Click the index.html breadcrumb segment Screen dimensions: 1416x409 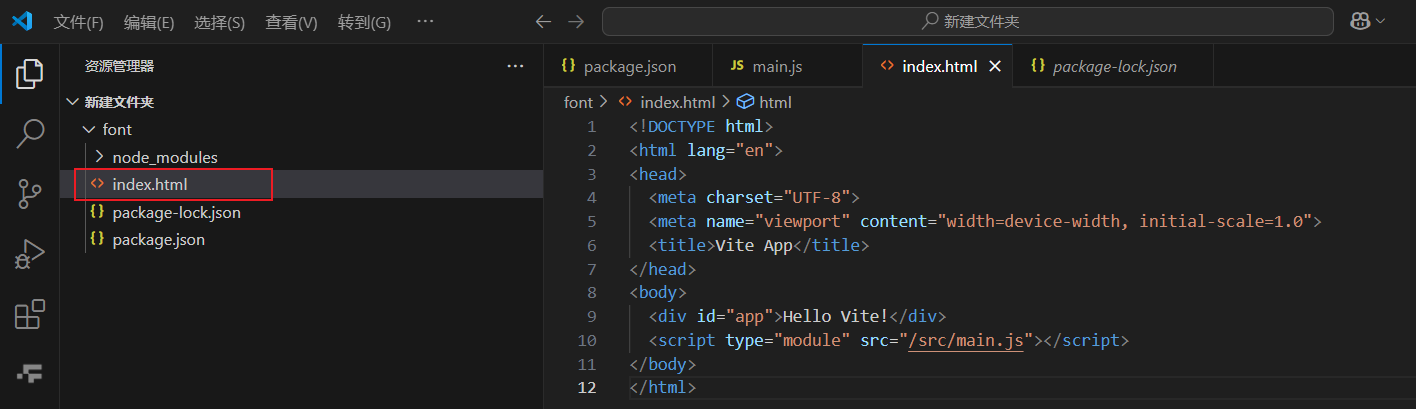(x=677, y=102)
